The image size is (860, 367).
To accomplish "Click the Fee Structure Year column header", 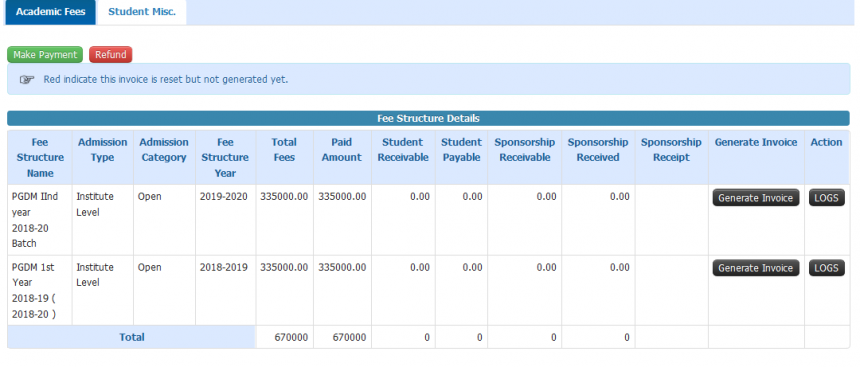I will (225, 157).
